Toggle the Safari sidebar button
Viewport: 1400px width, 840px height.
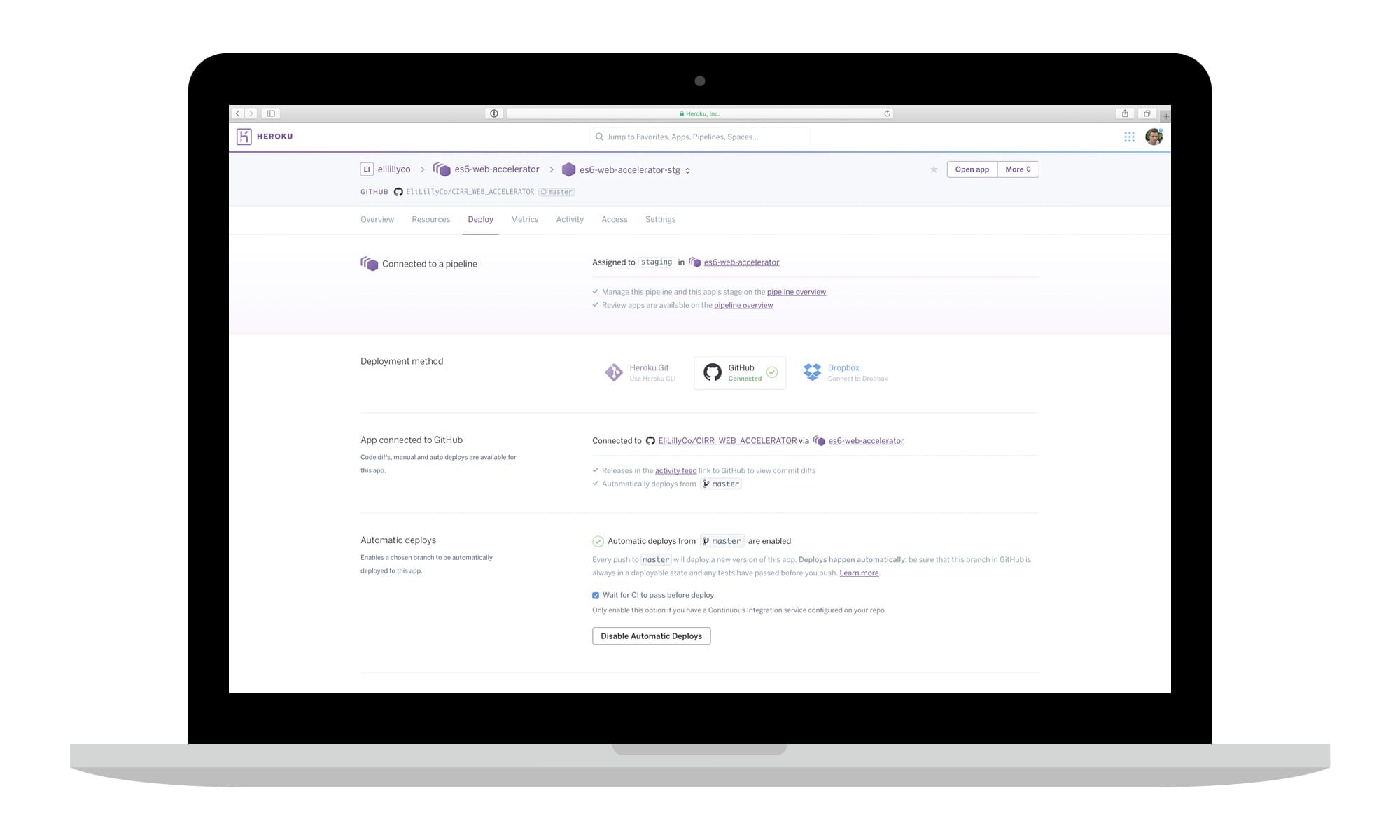click(x=271, y=113)
